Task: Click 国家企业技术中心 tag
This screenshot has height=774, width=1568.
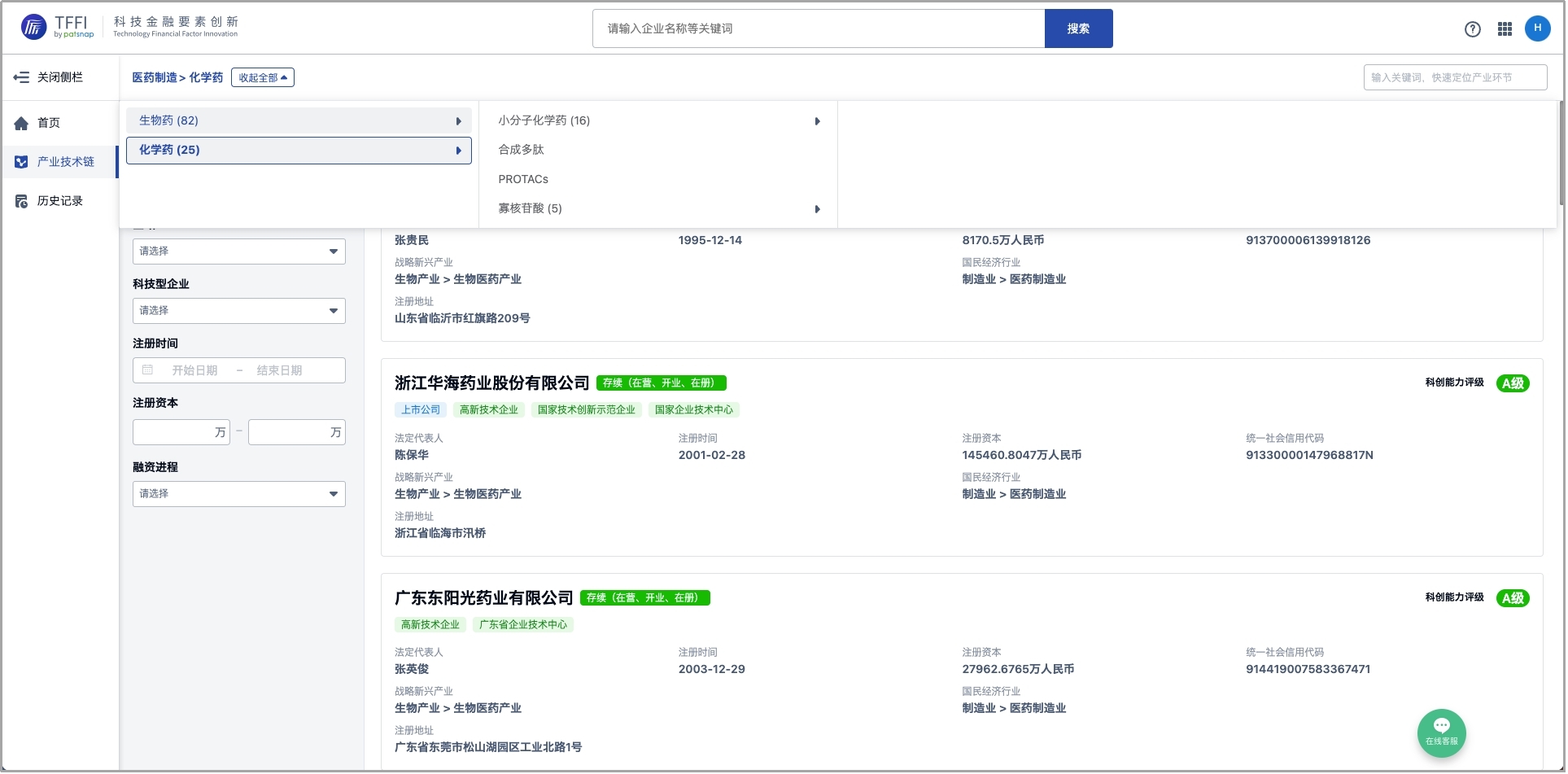Action: (694, 410)
